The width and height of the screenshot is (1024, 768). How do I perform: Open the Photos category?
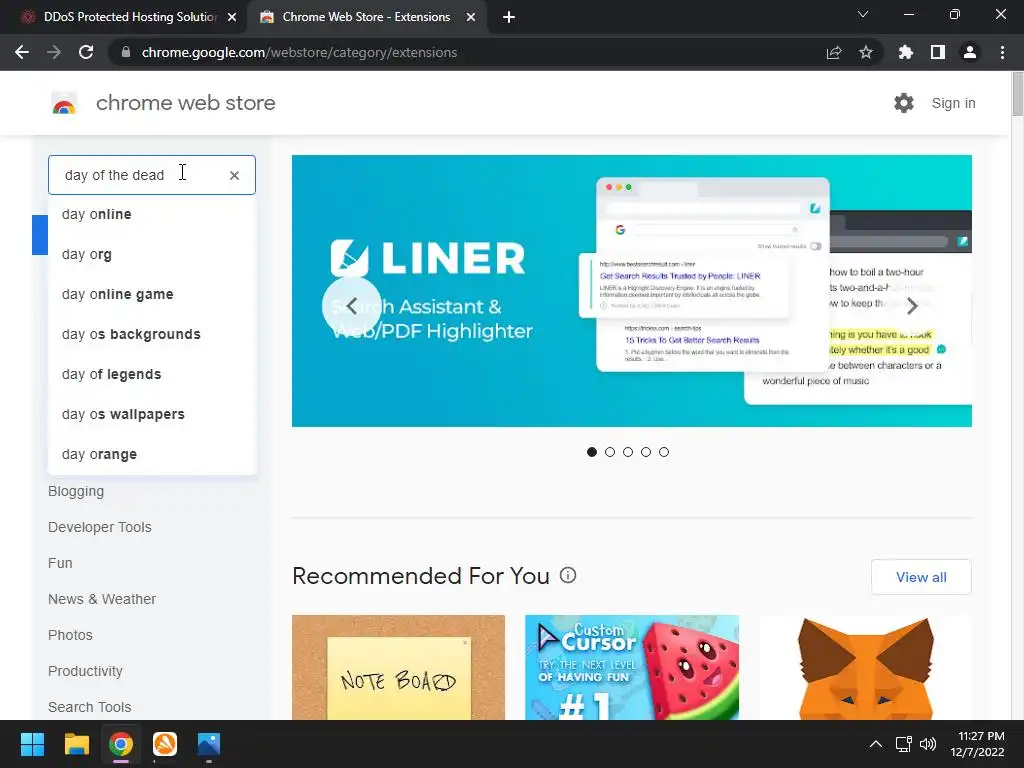70,635
